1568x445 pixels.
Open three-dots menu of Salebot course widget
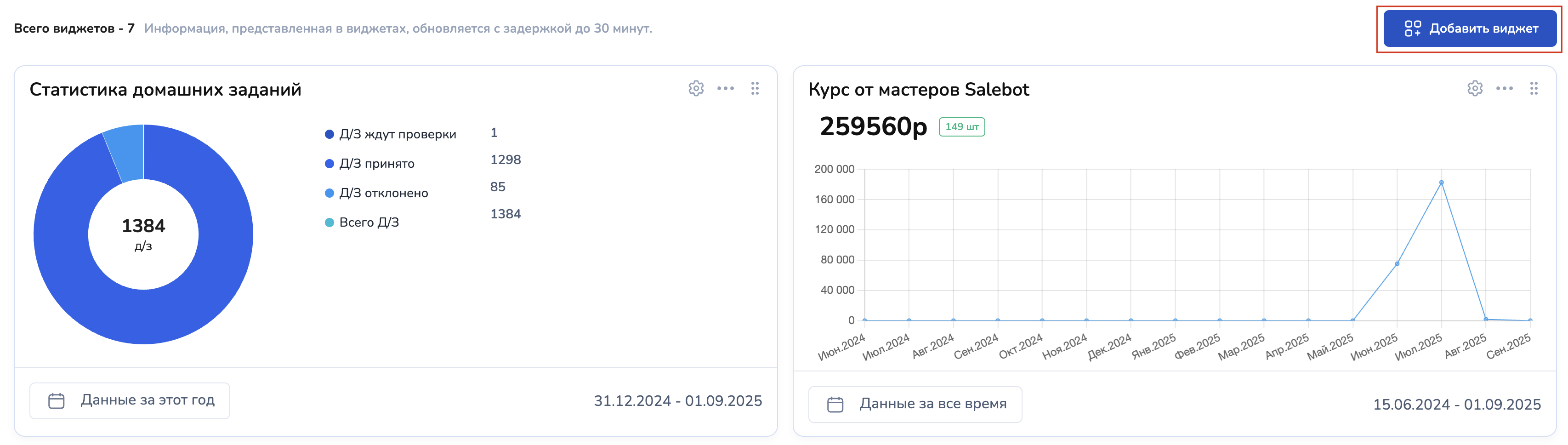1504,89
